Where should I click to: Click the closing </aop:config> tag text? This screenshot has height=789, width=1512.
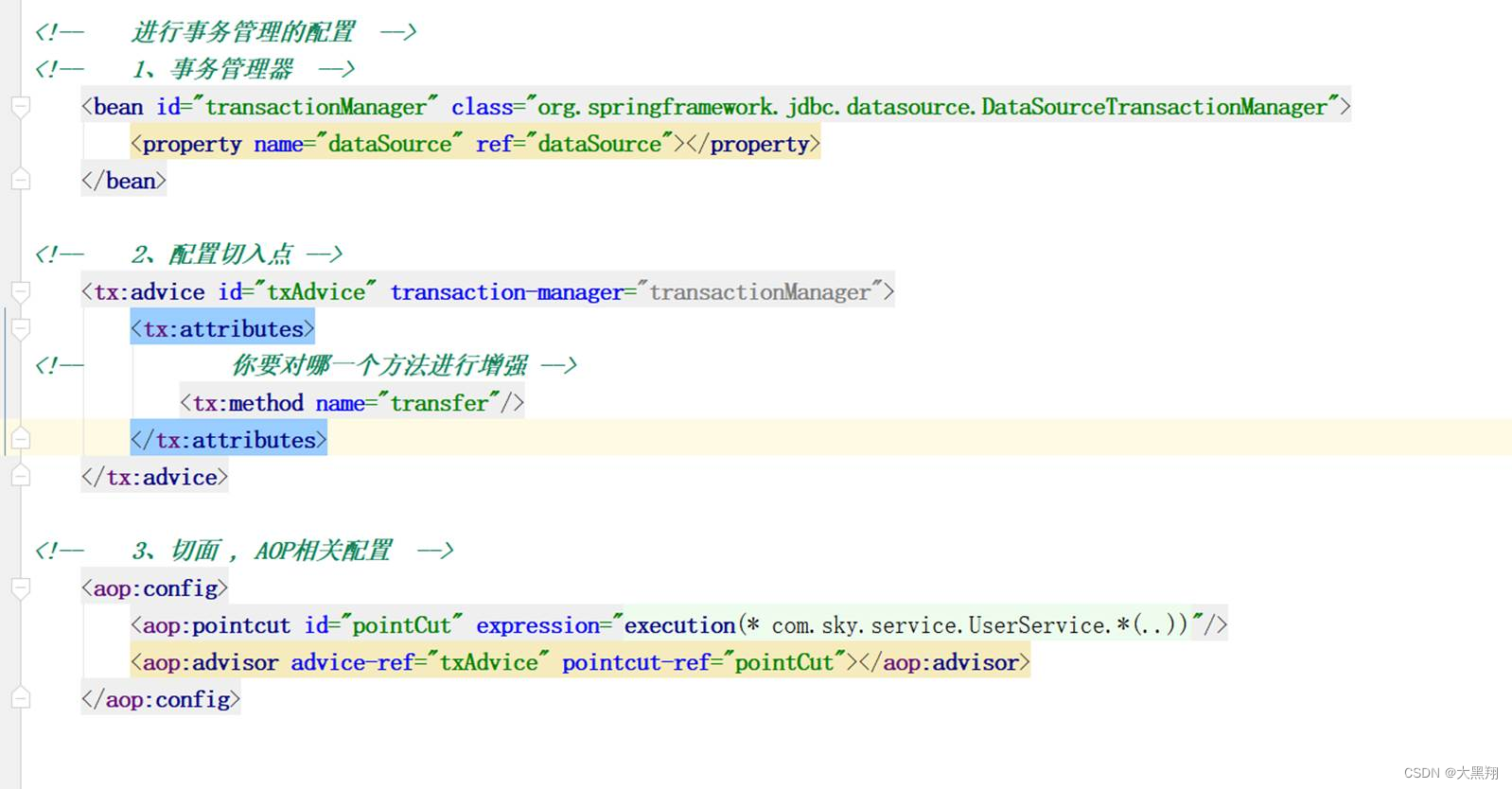pos(161,699)
